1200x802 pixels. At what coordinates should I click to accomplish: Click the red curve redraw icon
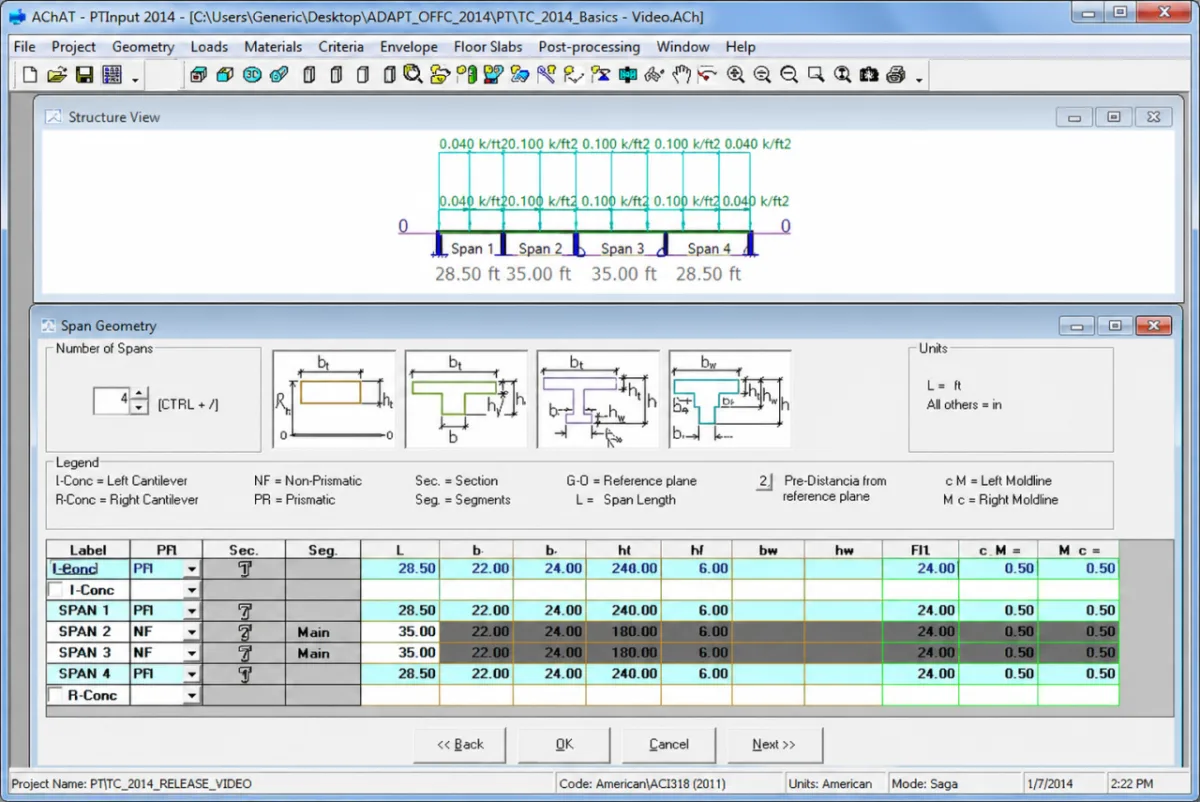pyautogui.click(x=708, y=75)
